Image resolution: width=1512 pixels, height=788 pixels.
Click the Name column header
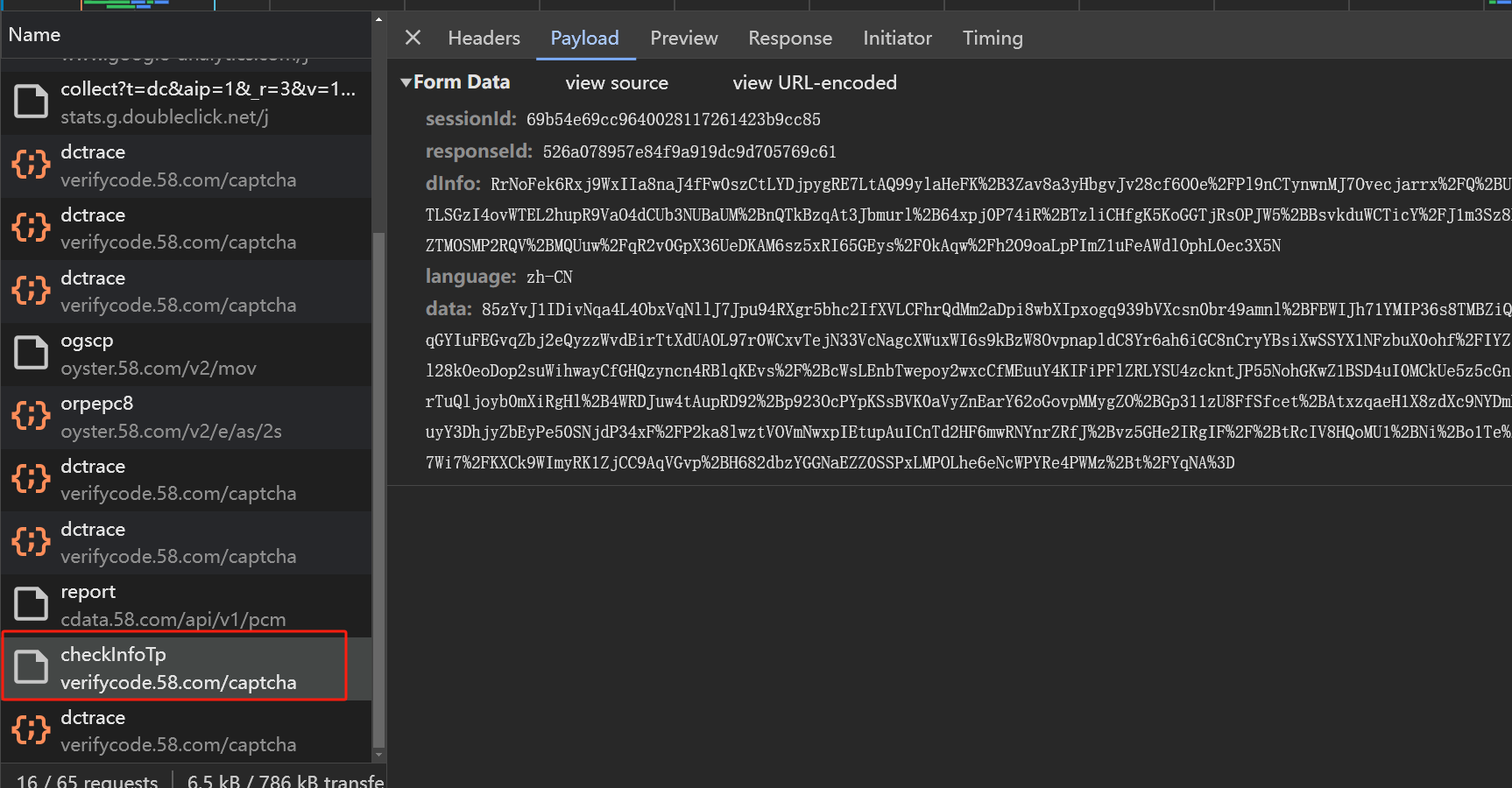[x=186, y=35]
